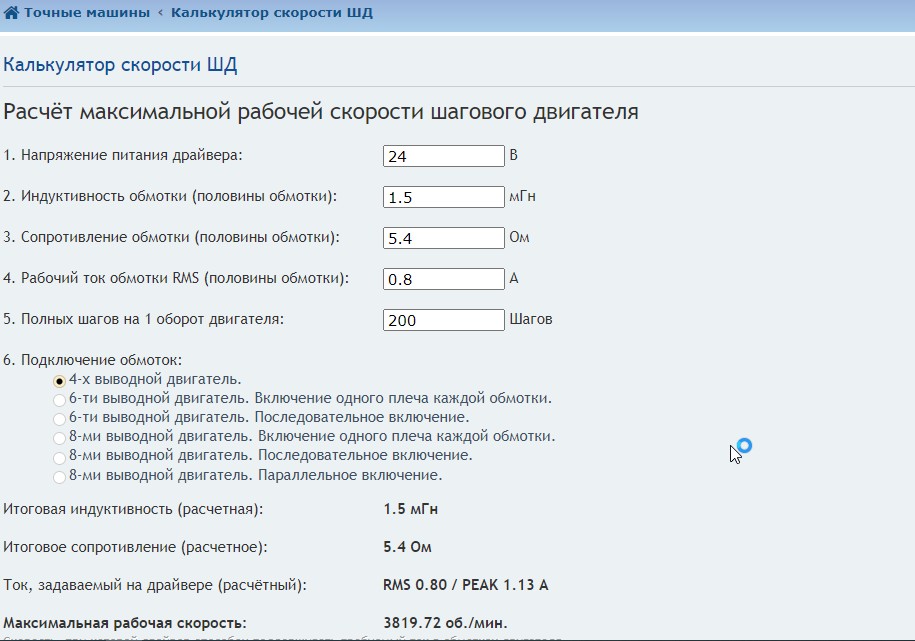The image size is (915, 641).
Task: Go to Калькулятор скорости ШД breadcrumb link
Action: point(272,13)
